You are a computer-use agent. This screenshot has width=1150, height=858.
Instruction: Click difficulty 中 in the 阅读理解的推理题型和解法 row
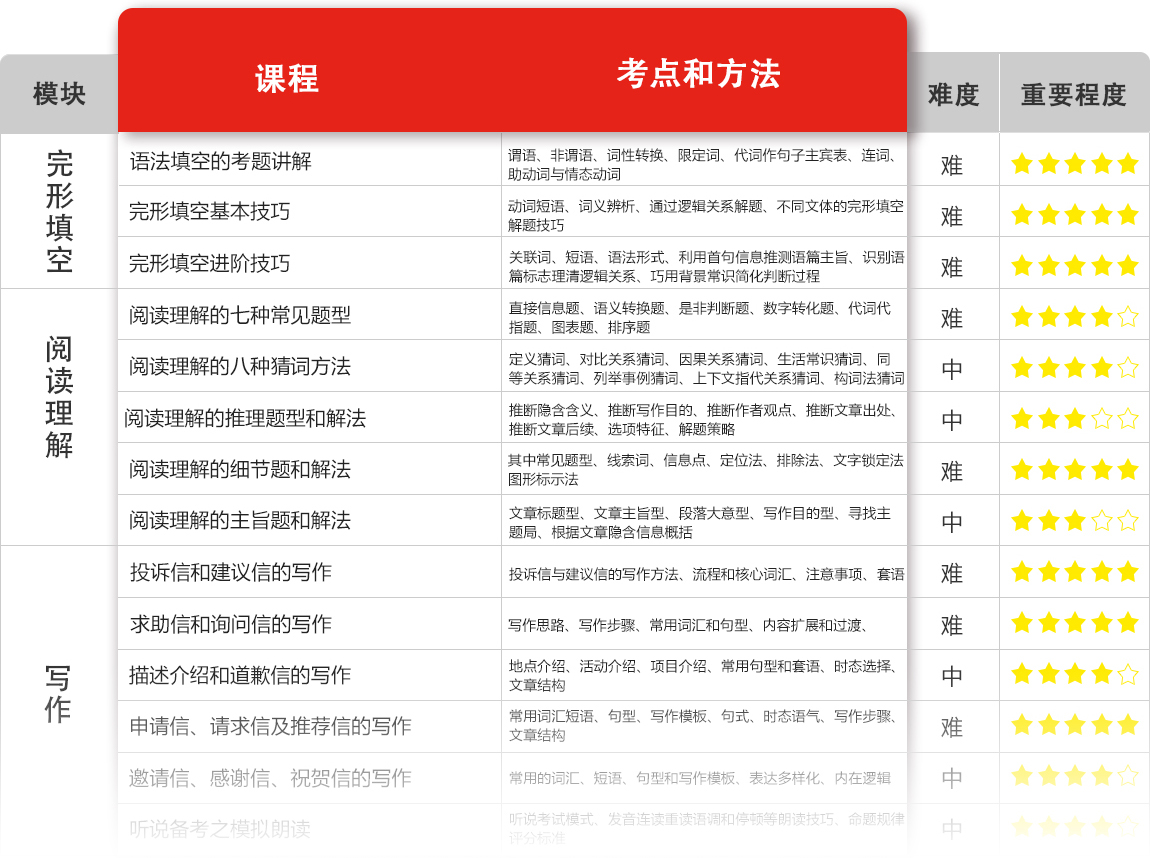[952, 421]
